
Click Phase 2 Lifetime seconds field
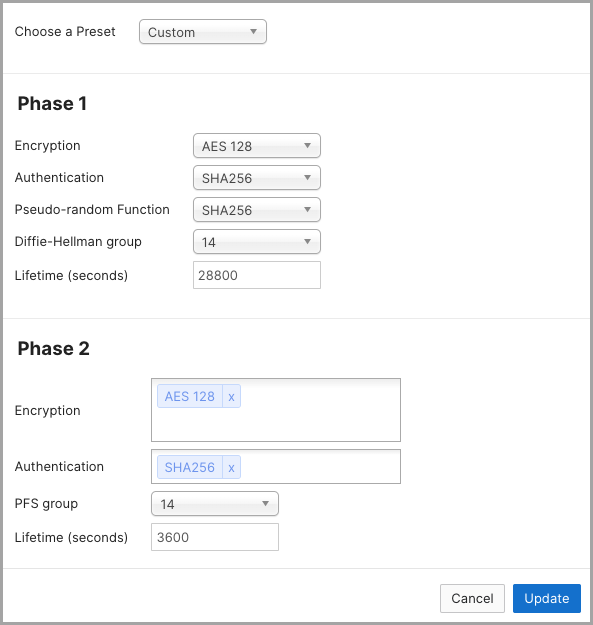[215, 537]
